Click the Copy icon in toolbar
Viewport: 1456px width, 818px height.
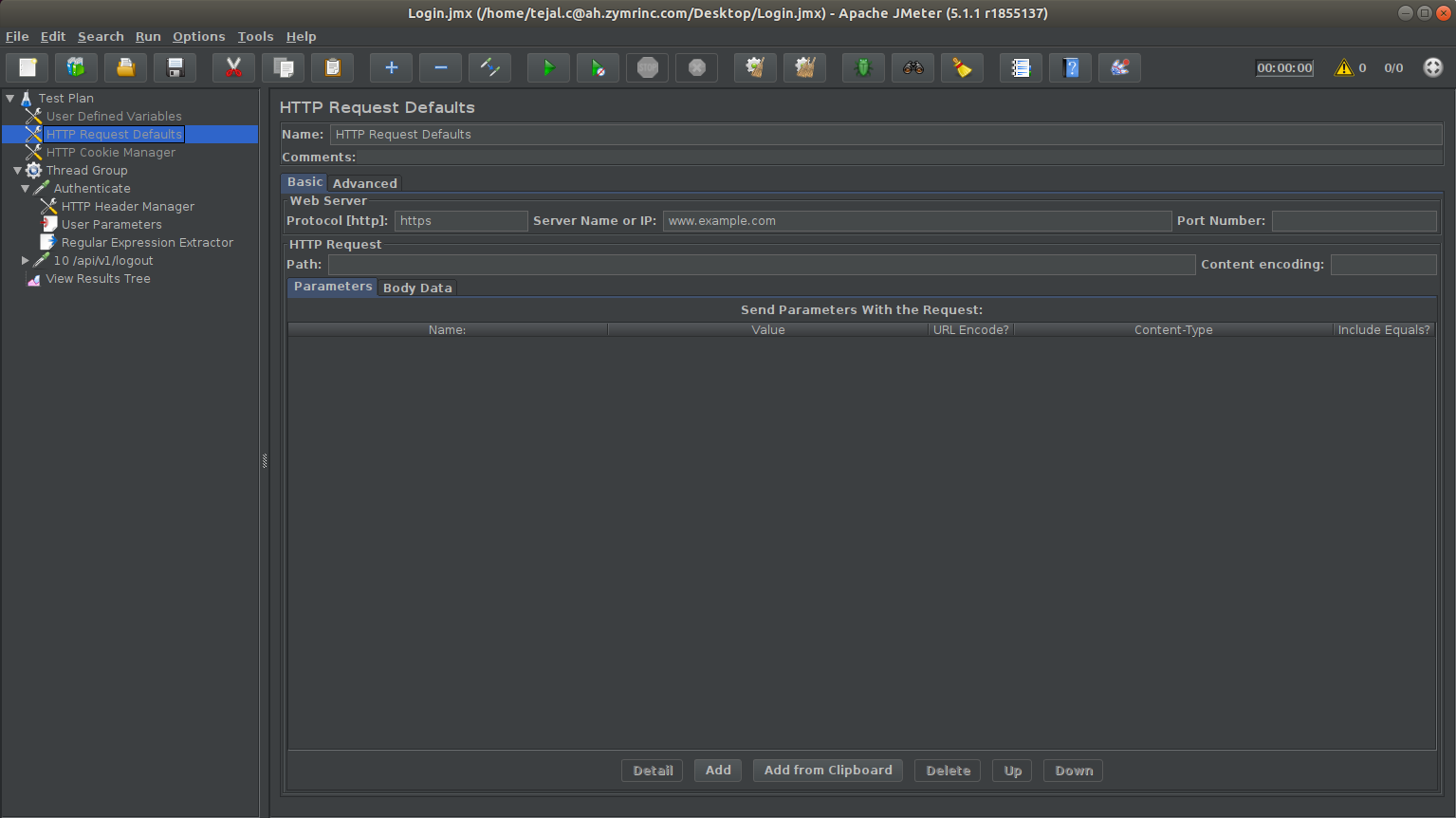pyautogui.click(x=284, y=67)
